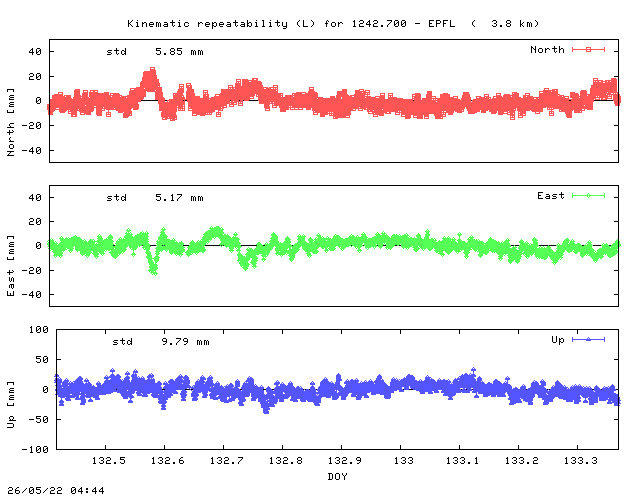Click the East plot's deepest negative dip
640x496 pixels.
pos(154,272)
